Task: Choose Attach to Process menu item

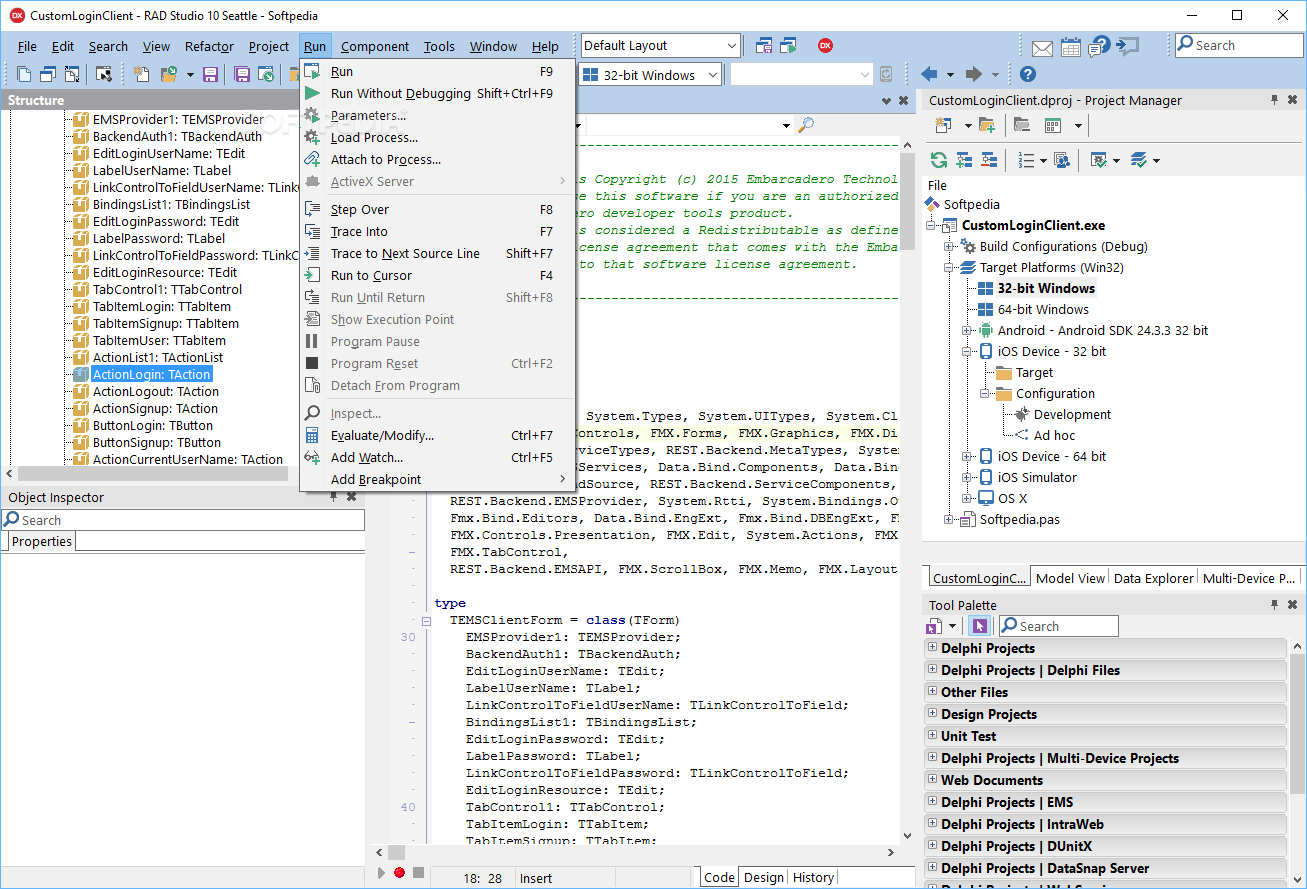Action: click(x=438, y=159)
